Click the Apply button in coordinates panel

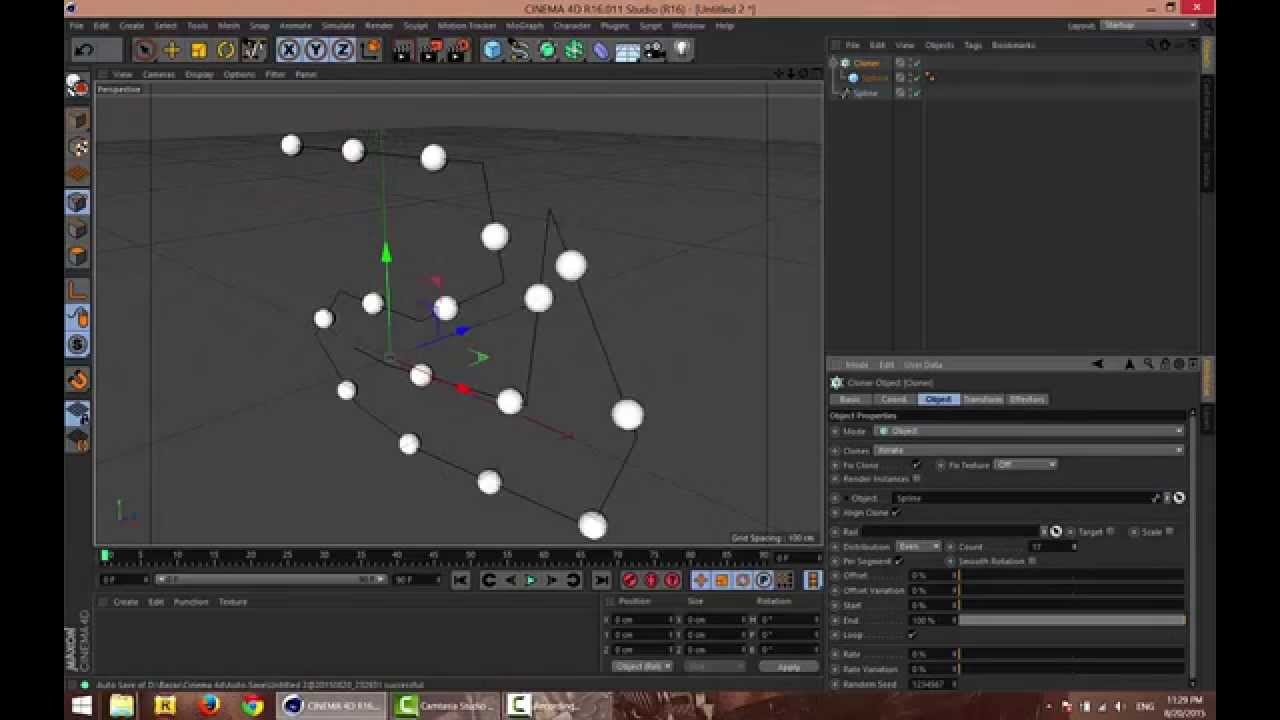click(788, 666)
